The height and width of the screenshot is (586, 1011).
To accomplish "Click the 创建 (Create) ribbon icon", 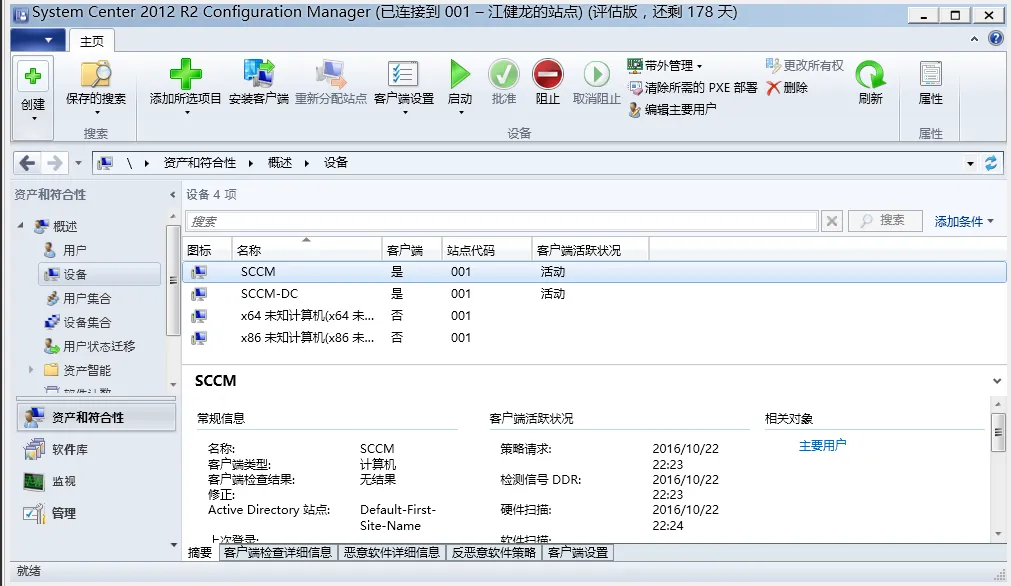I will [33, 77].
